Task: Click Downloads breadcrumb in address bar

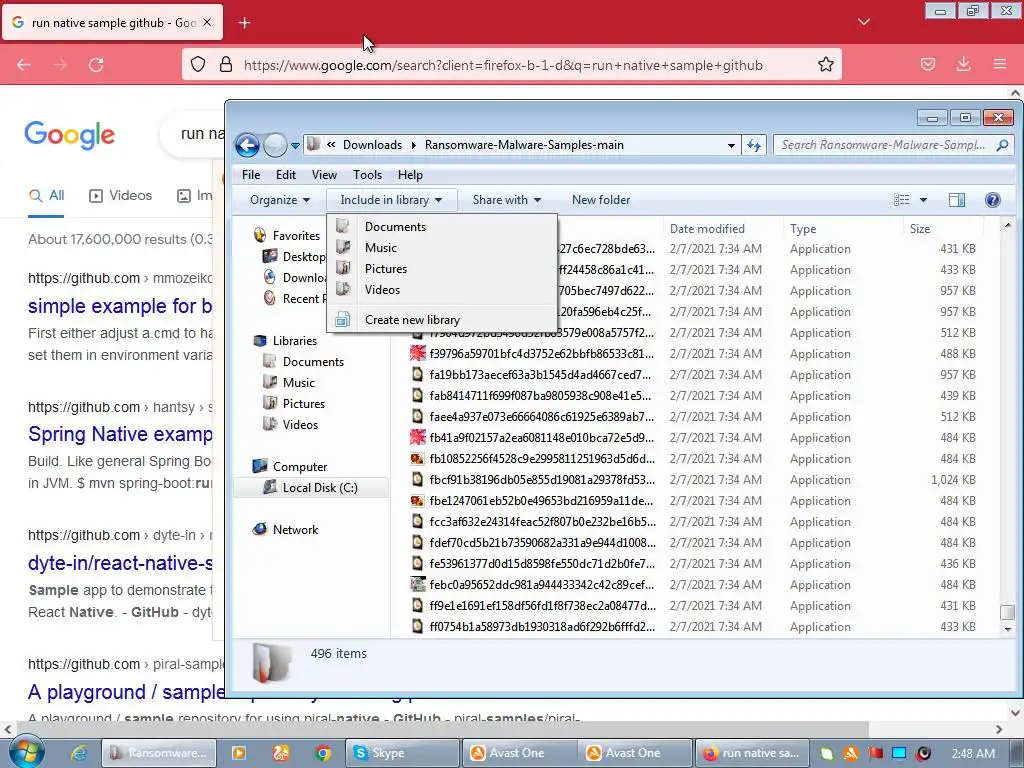Action: click(x=372, y=145)
